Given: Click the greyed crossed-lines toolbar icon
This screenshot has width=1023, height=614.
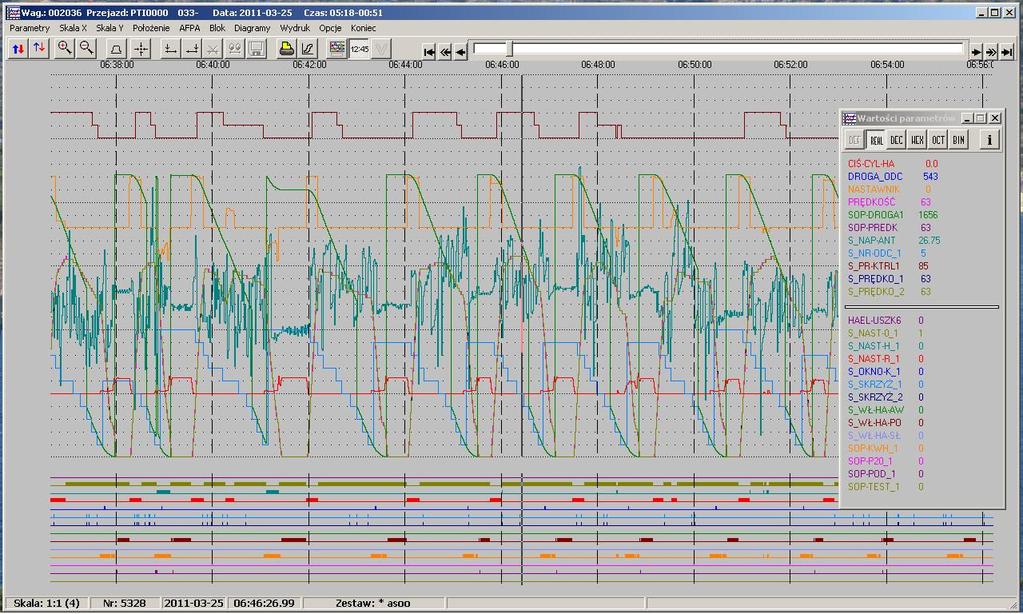Looking at the screenshot, I should (213, 48).
